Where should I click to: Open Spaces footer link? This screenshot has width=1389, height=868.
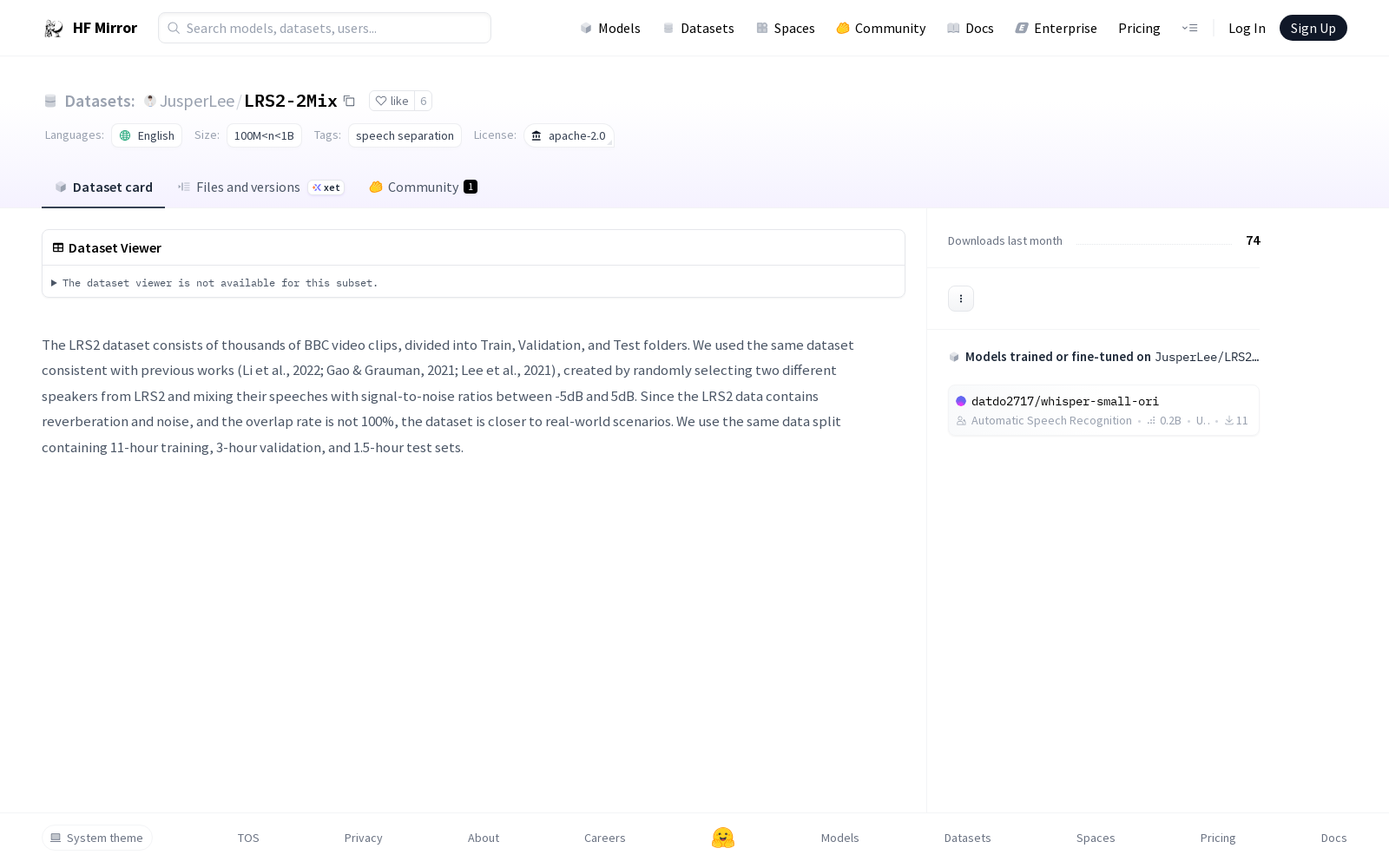[1096, 838]
